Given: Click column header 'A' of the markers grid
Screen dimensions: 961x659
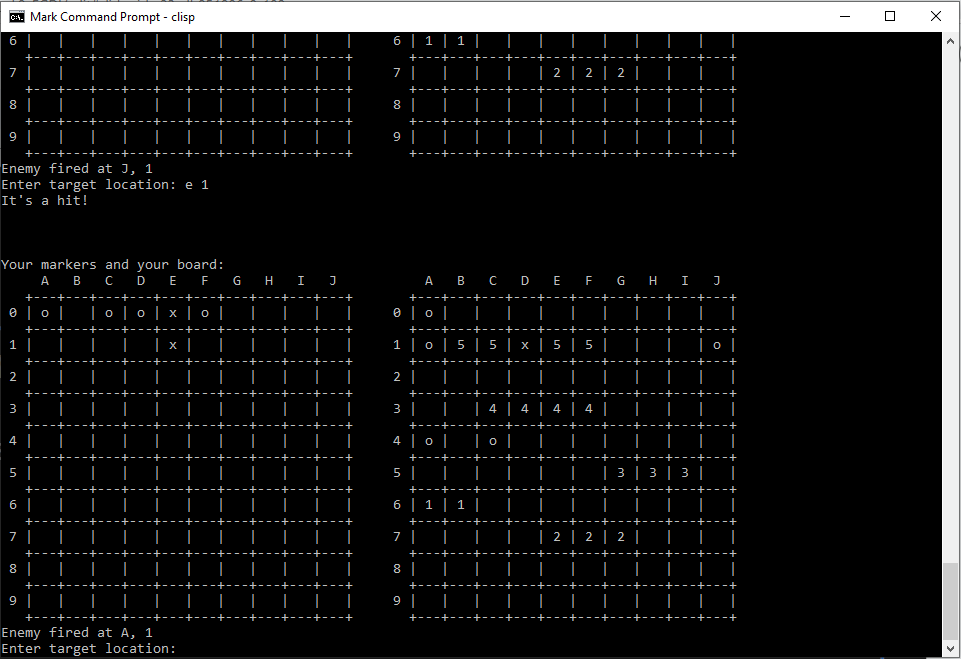Looking at the screenshot, I should (x=45, y=281).
